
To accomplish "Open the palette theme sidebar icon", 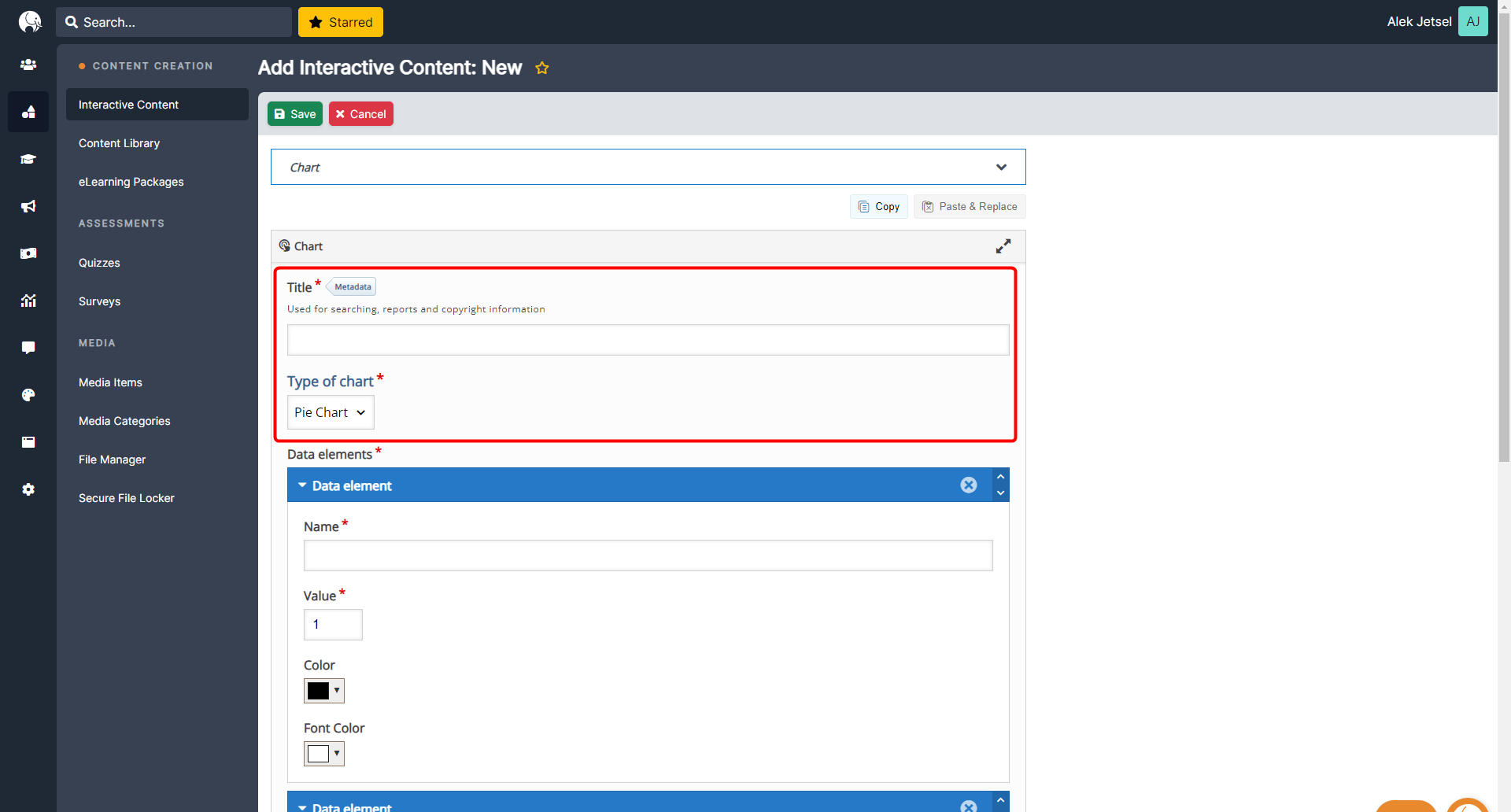I will tap(28, 395).
